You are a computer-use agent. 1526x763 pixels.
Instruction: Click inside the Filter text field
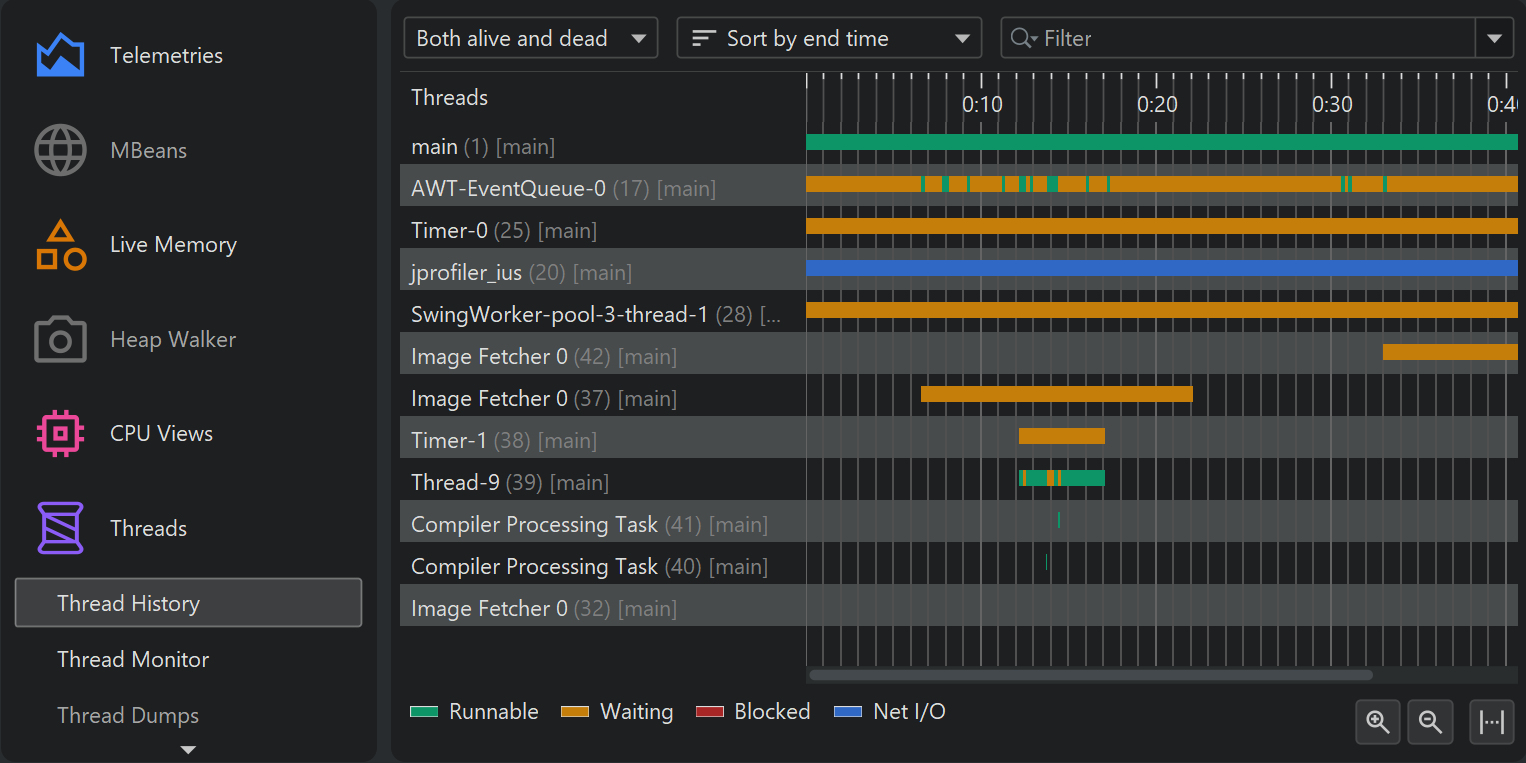click(x=1250, y=39)
